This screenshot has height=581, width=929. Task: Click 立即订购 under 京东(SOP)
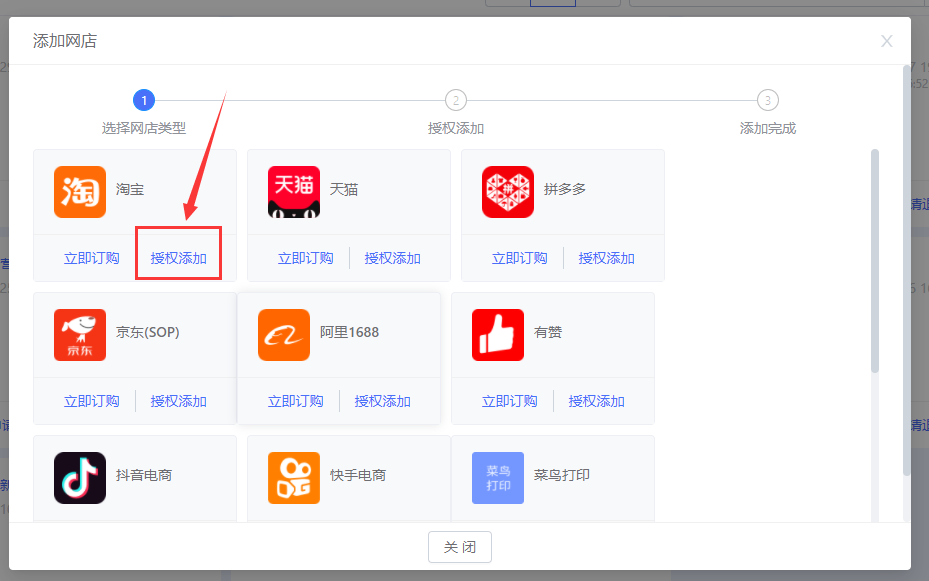(92, 401)
